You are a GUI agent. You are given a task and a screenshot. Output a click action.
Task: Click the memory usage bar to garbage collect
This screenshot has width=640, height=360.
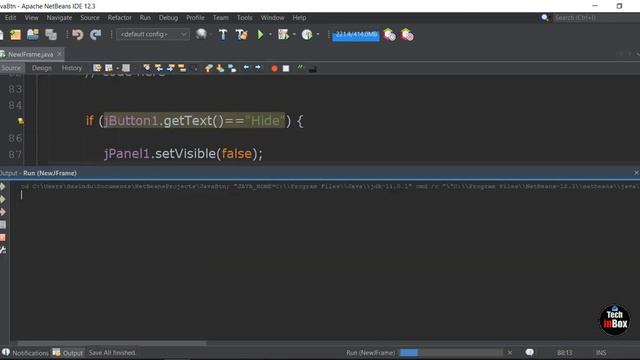(356, 35)
